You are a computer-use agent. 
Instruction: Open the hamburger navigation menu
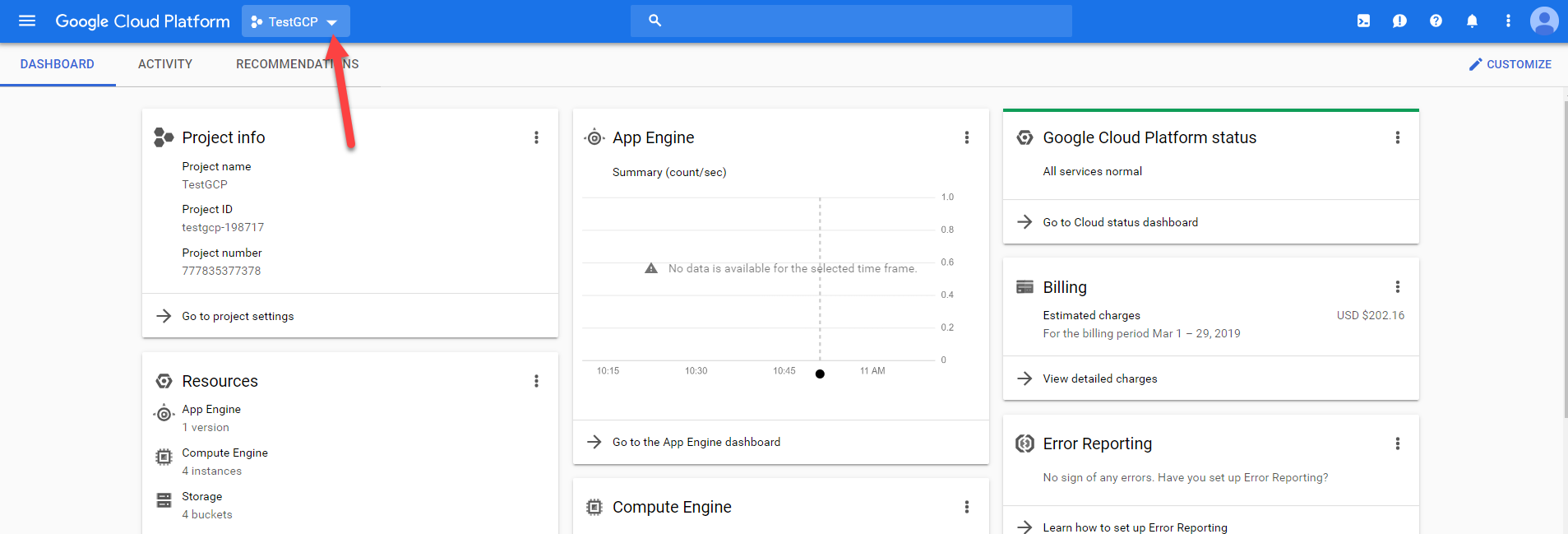click(27, 21)
